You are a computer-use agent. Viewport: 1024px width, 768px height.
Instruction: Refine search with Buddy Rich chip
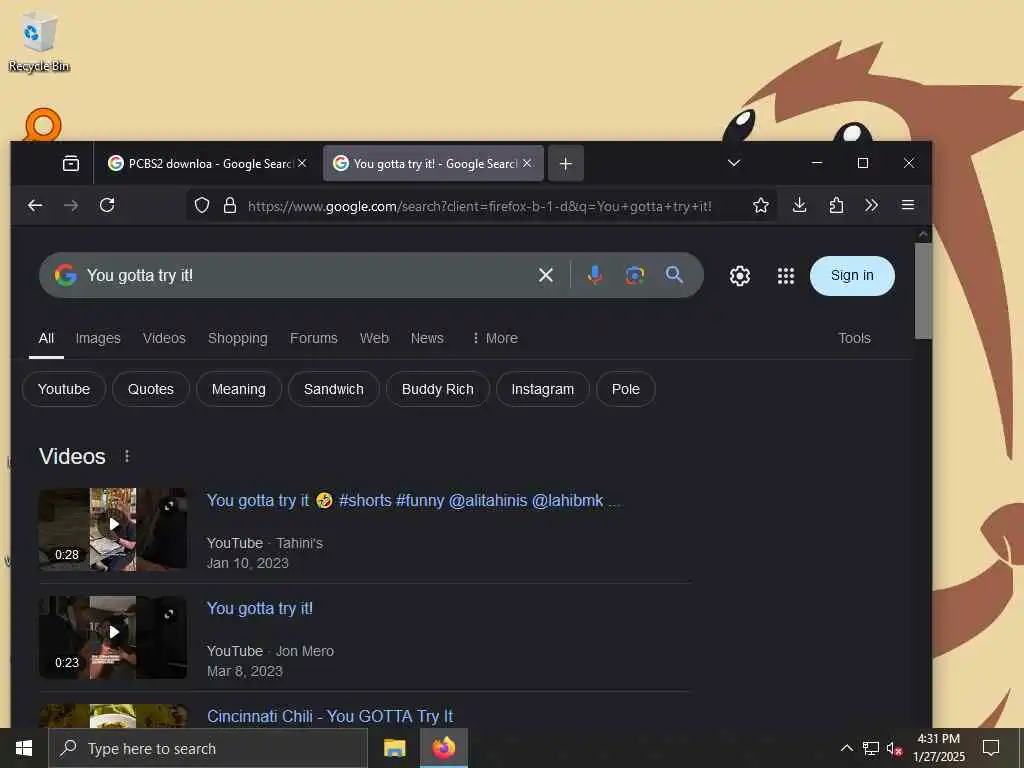(438, 389)
